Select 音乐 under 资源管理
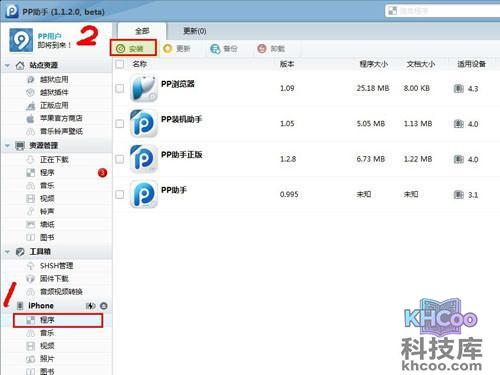This screenshot has height=375, width=500. 47,186
